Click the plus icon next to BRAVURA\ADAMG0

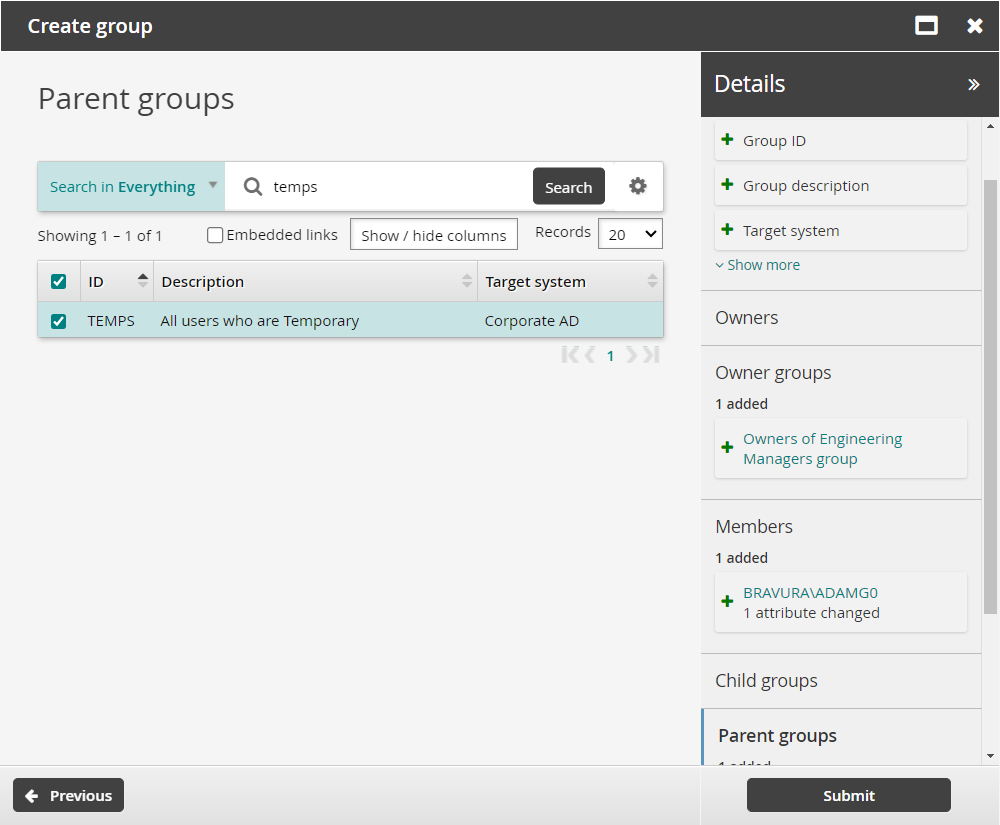727,602
